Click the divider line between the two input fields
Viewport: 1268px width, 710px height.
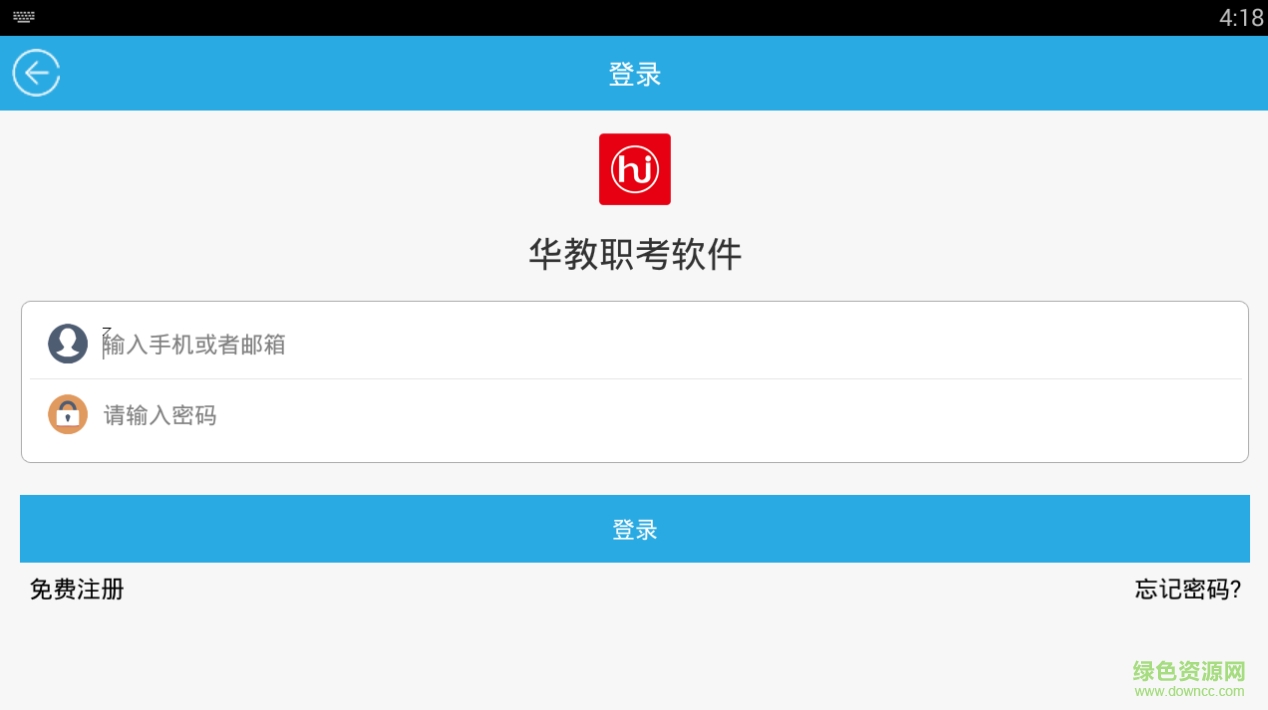[635, 379]
